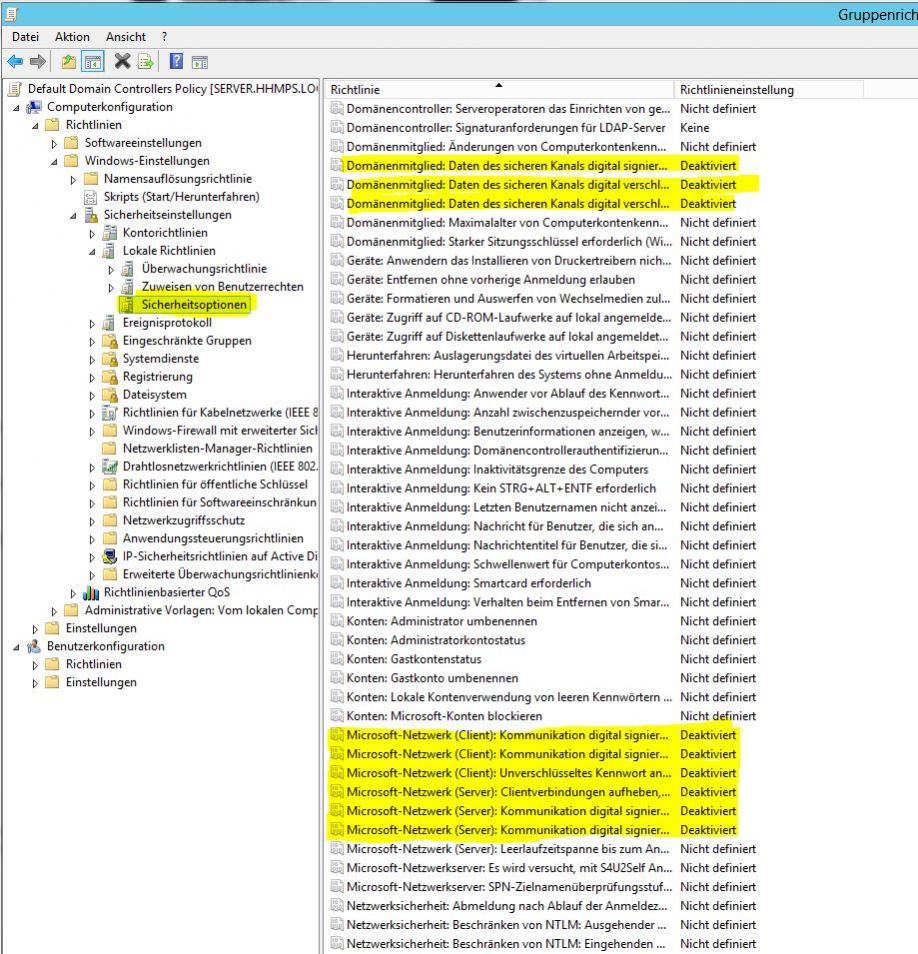This screenshot has width=918, height=954.
Task: Click the Benutzerkonfiguration user icon
Action: tap(34, 646)
